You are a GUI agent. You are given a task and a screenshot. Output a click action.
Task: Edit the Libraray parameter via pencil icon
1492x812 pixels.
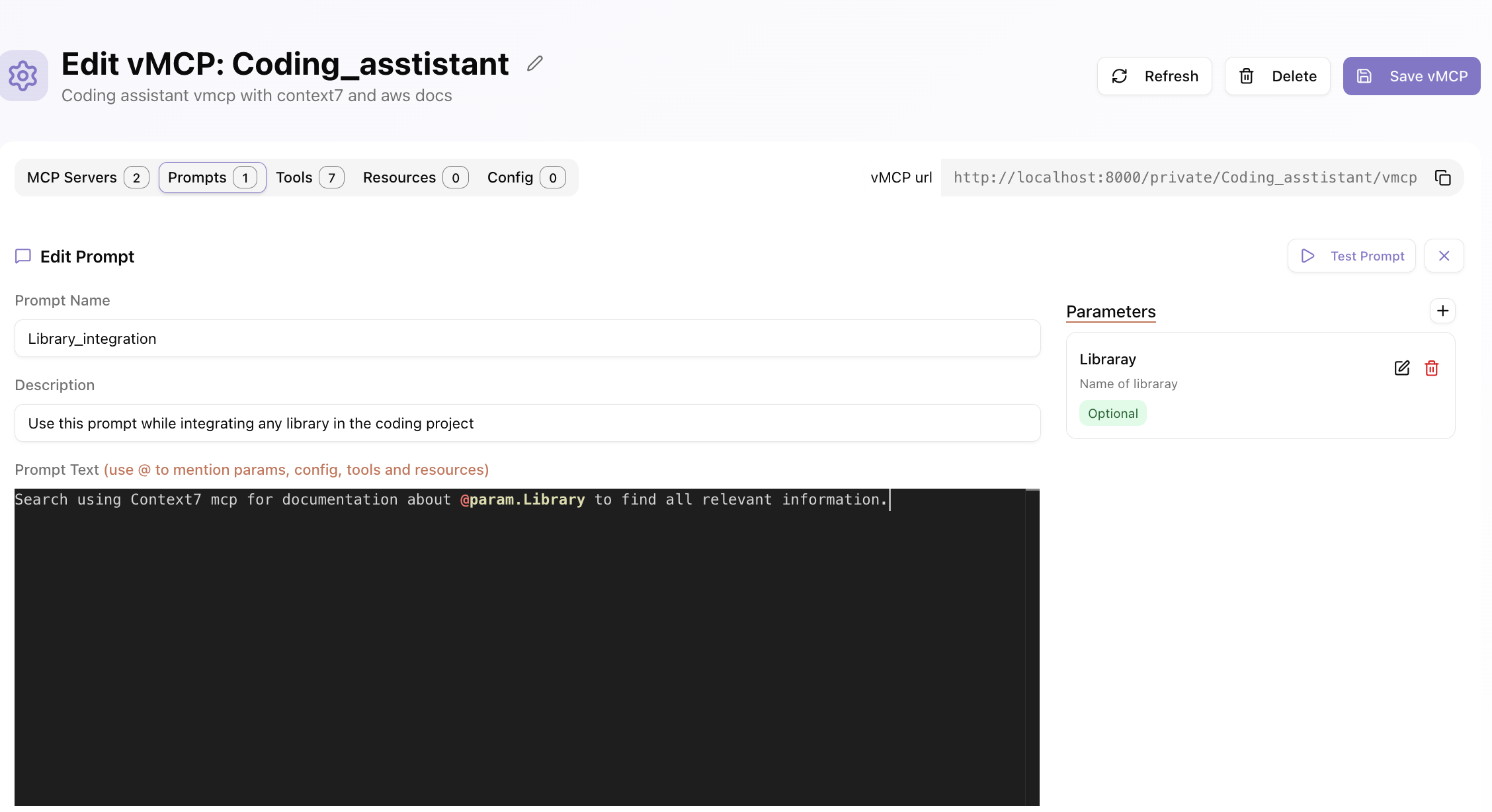(1401, 368)
